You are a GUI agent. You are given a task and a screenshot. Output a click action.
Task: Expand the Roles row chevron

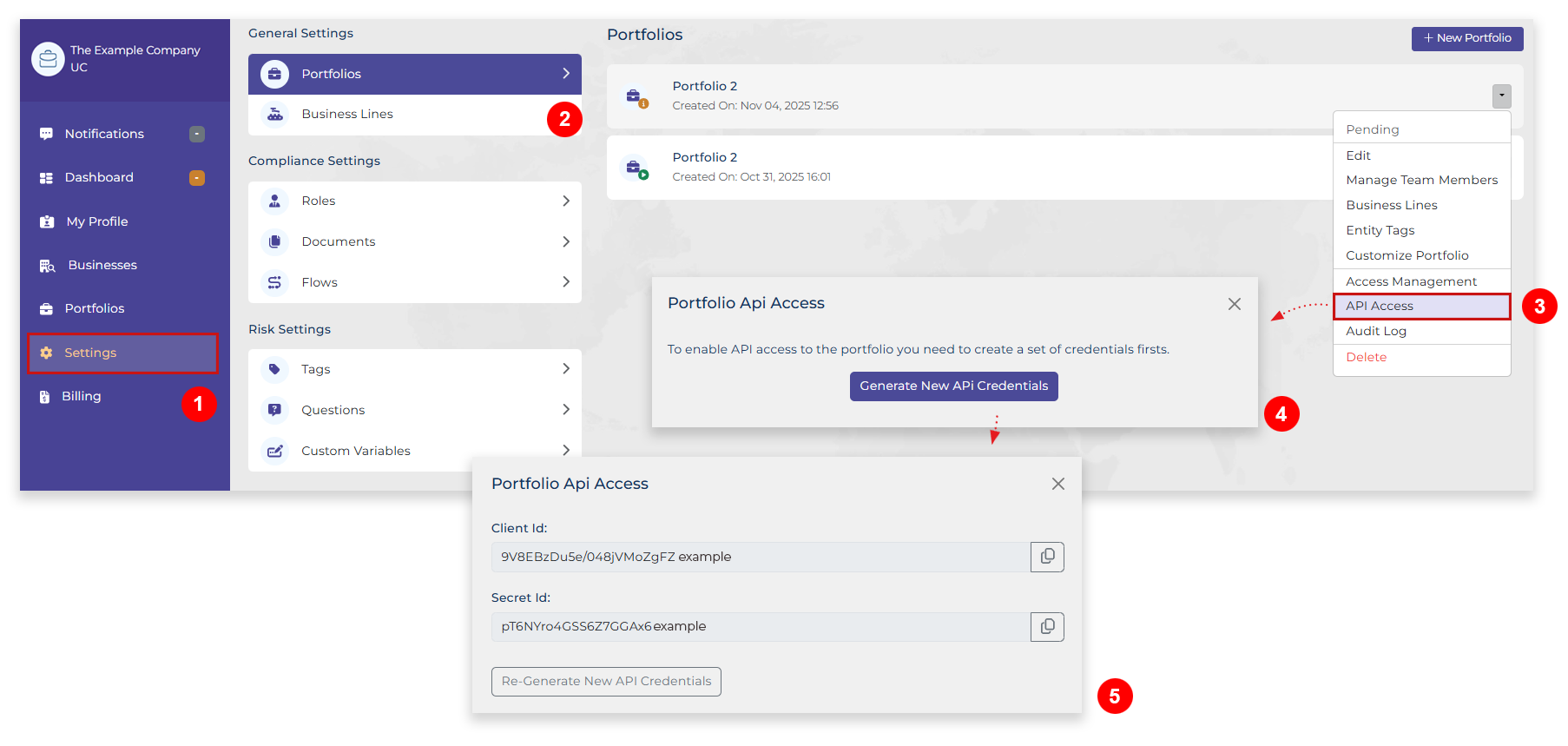566,201
